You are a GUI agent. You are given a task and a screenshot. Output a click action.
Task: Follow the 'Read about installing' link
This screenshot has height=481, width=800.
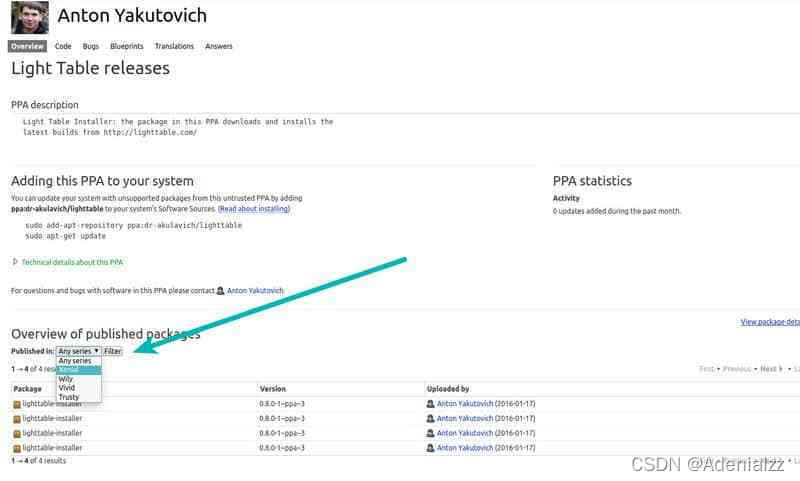[x=254, y=209]
